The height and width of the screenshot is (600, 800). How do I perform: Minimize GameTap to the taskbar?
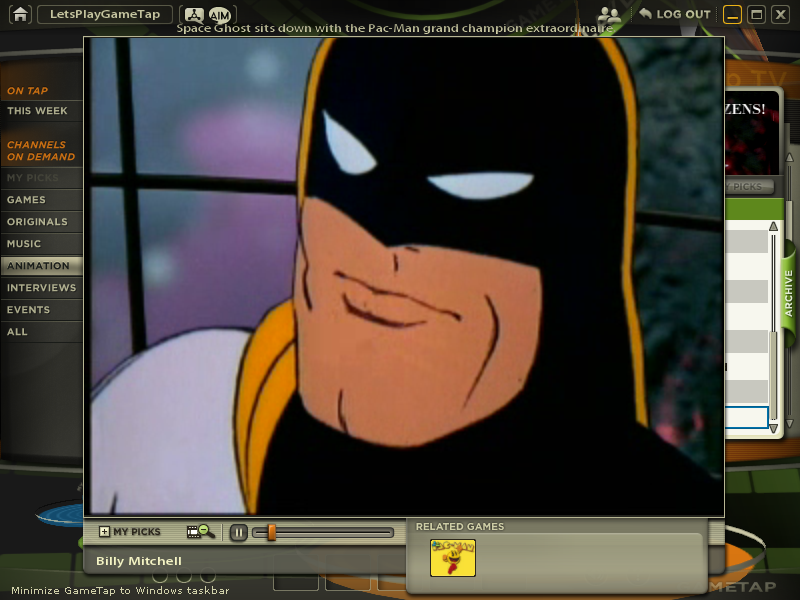732,15
